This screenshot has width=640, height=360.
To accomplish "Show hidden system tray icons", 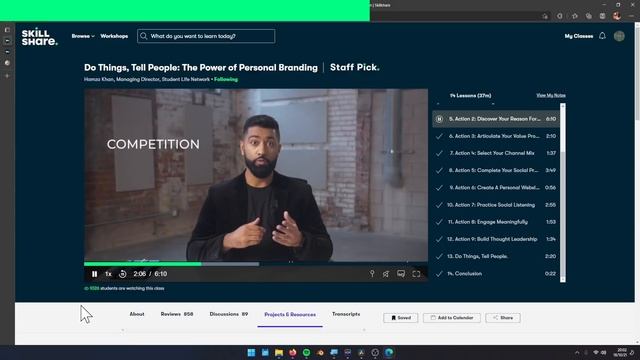I will [577, 352].
